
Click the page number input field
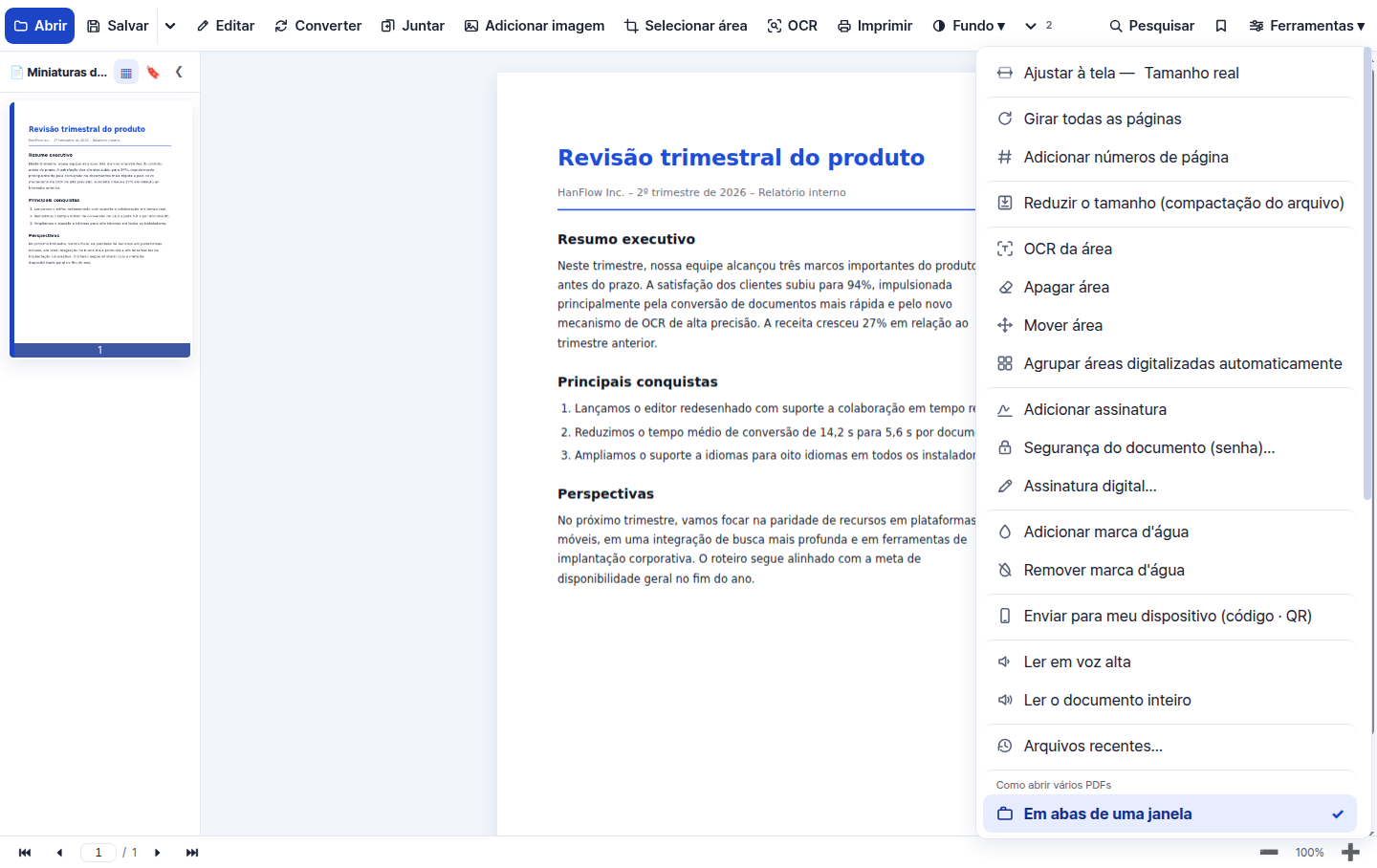coord(98,853)
